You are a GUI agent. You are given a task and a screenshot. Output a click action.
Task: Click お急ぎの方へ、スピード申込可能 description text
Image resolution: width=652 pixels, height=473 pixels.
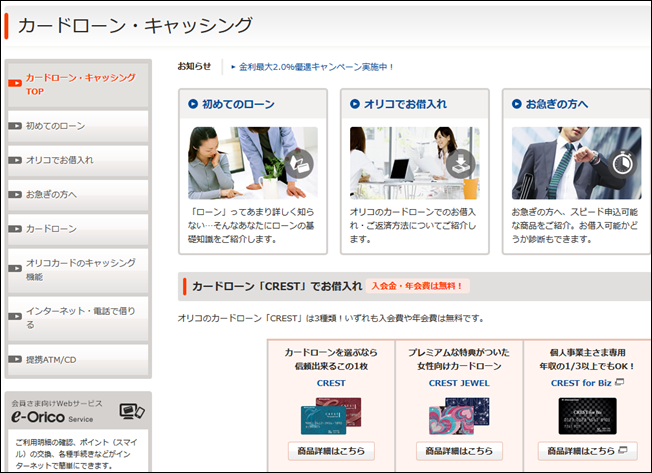[575, 226]
